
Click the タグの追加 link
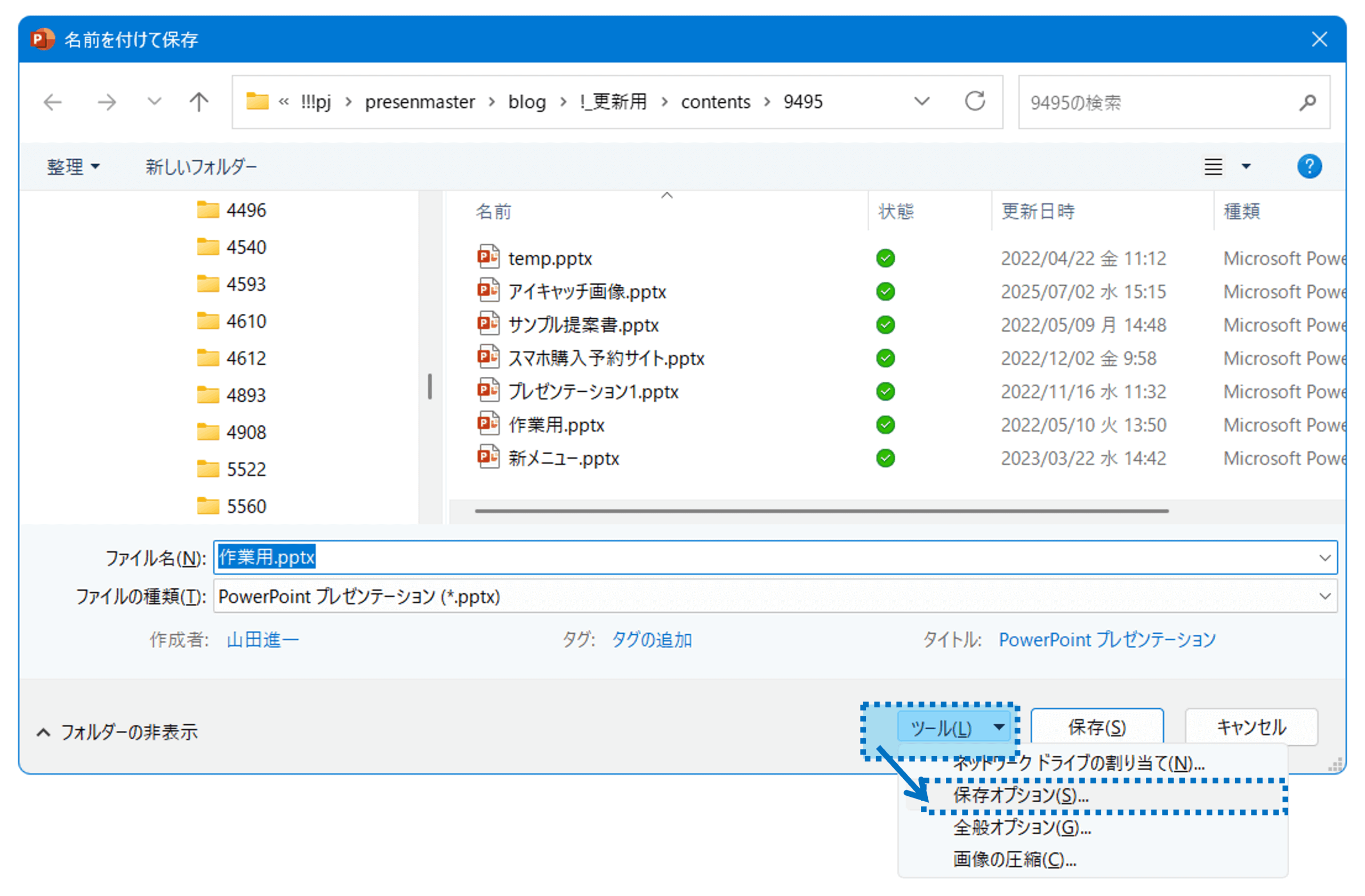pyautogui.click(x=652, y=640)
